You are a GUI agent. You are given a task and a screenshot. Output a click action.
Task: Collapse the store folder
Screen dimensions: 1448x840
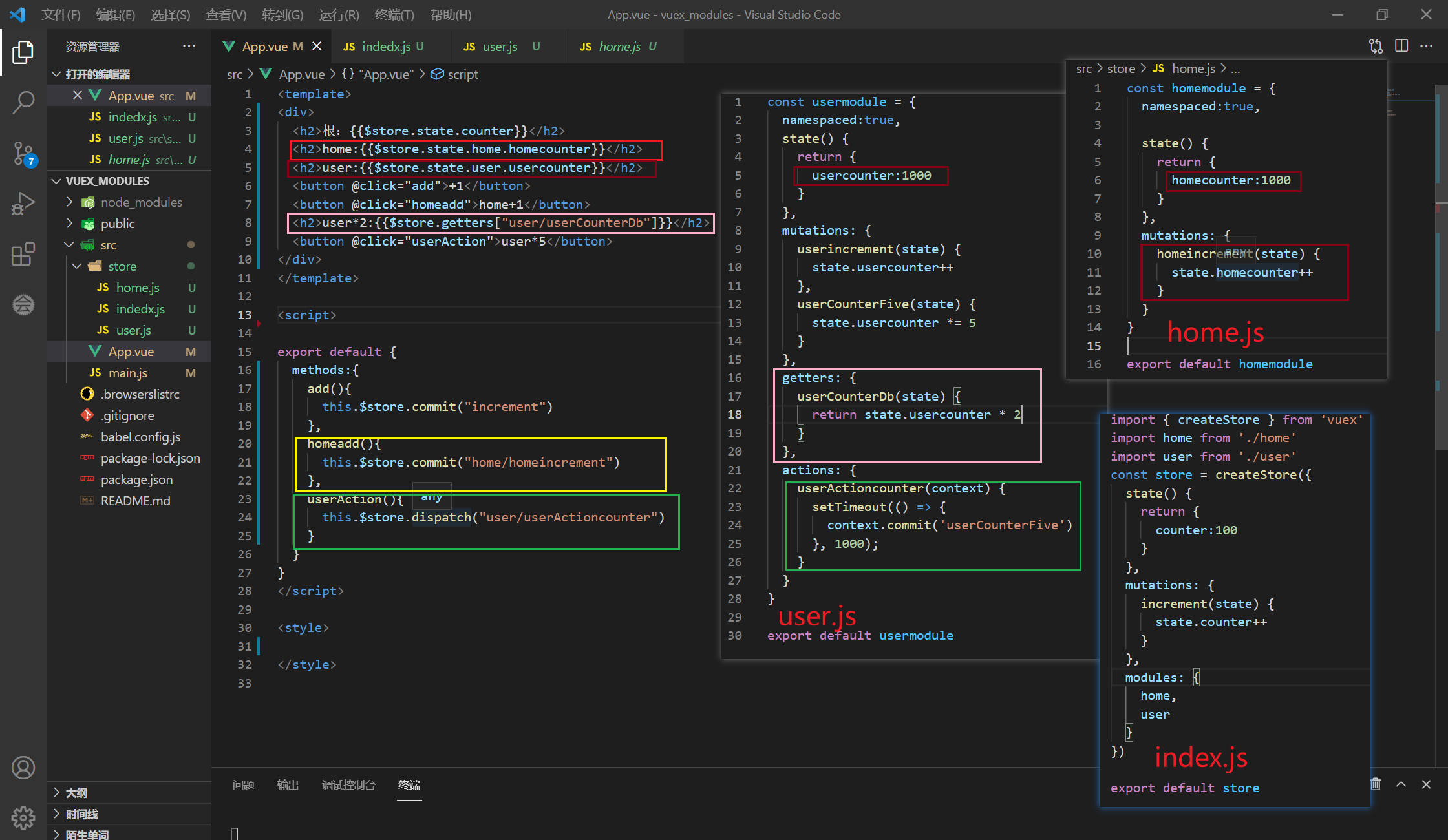point(78,266)
